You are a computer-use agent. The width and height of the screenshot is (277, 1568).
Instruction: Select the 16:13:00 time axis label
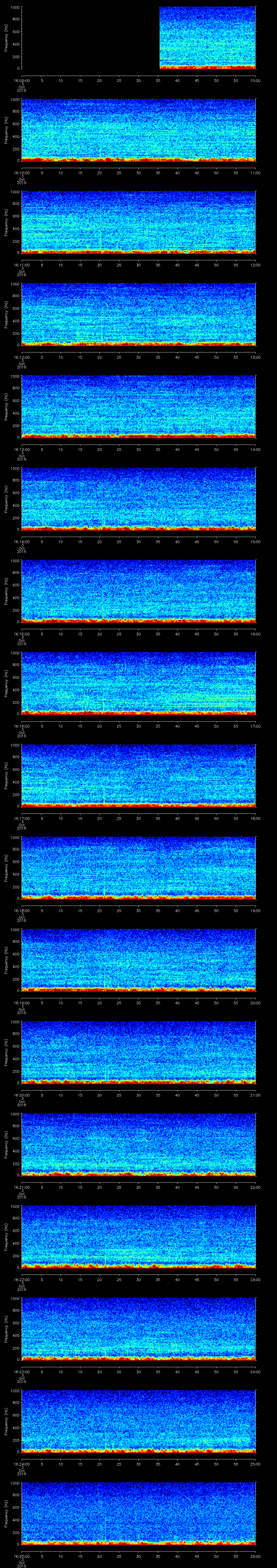coord(21,449)
